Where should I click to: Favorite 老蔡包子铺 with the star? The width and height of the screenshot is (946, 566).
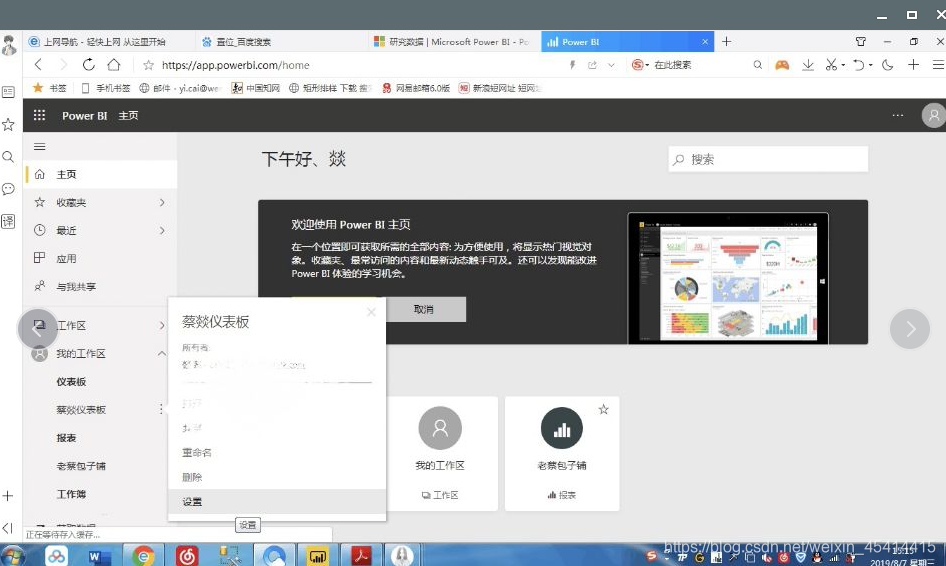tap(603, 410)
